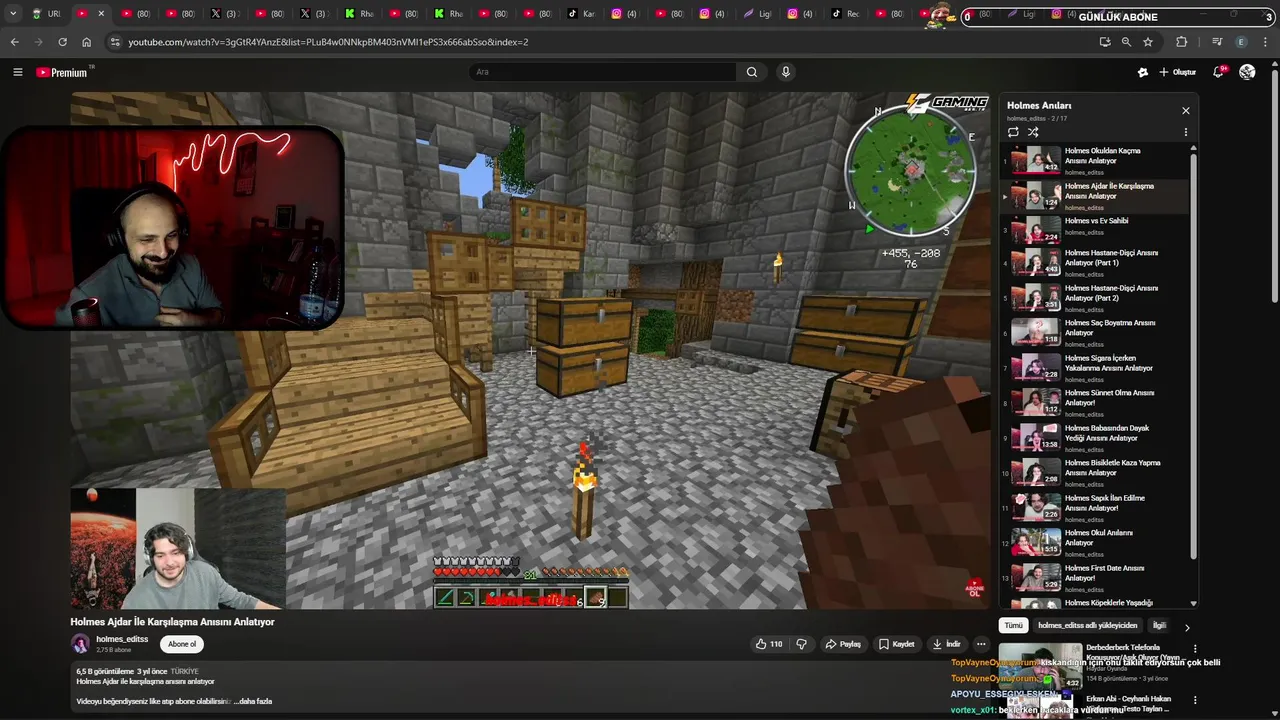
Task: Open the browser home page
Action: pyautogui.click(x=86, y=42)
